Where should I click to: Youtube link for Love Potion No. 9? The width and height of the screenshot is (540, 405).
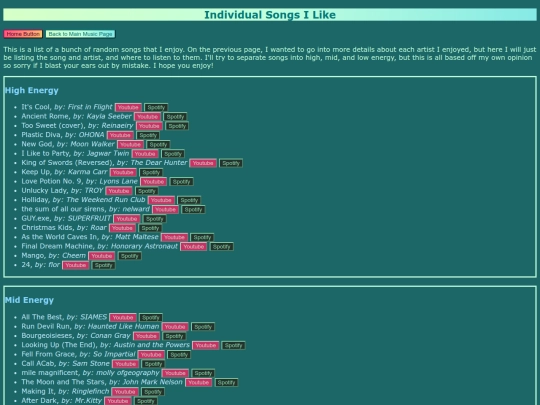click(x=154, y=182)
